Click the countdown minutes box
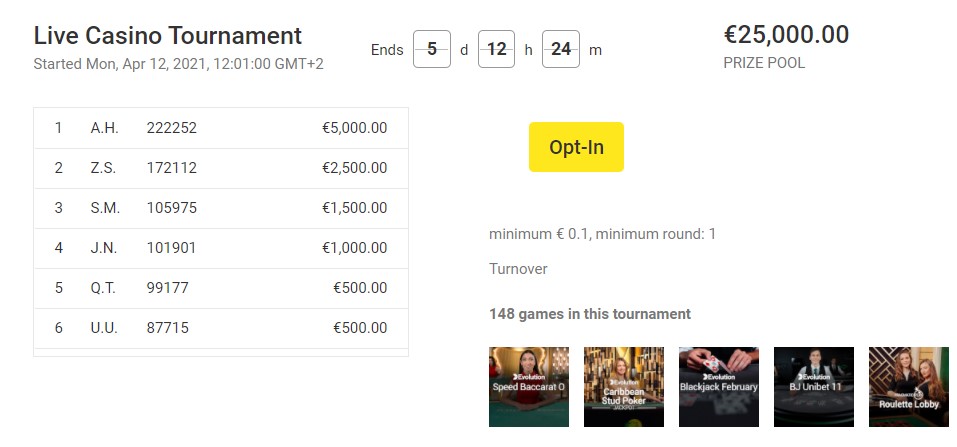 [561, 49]
